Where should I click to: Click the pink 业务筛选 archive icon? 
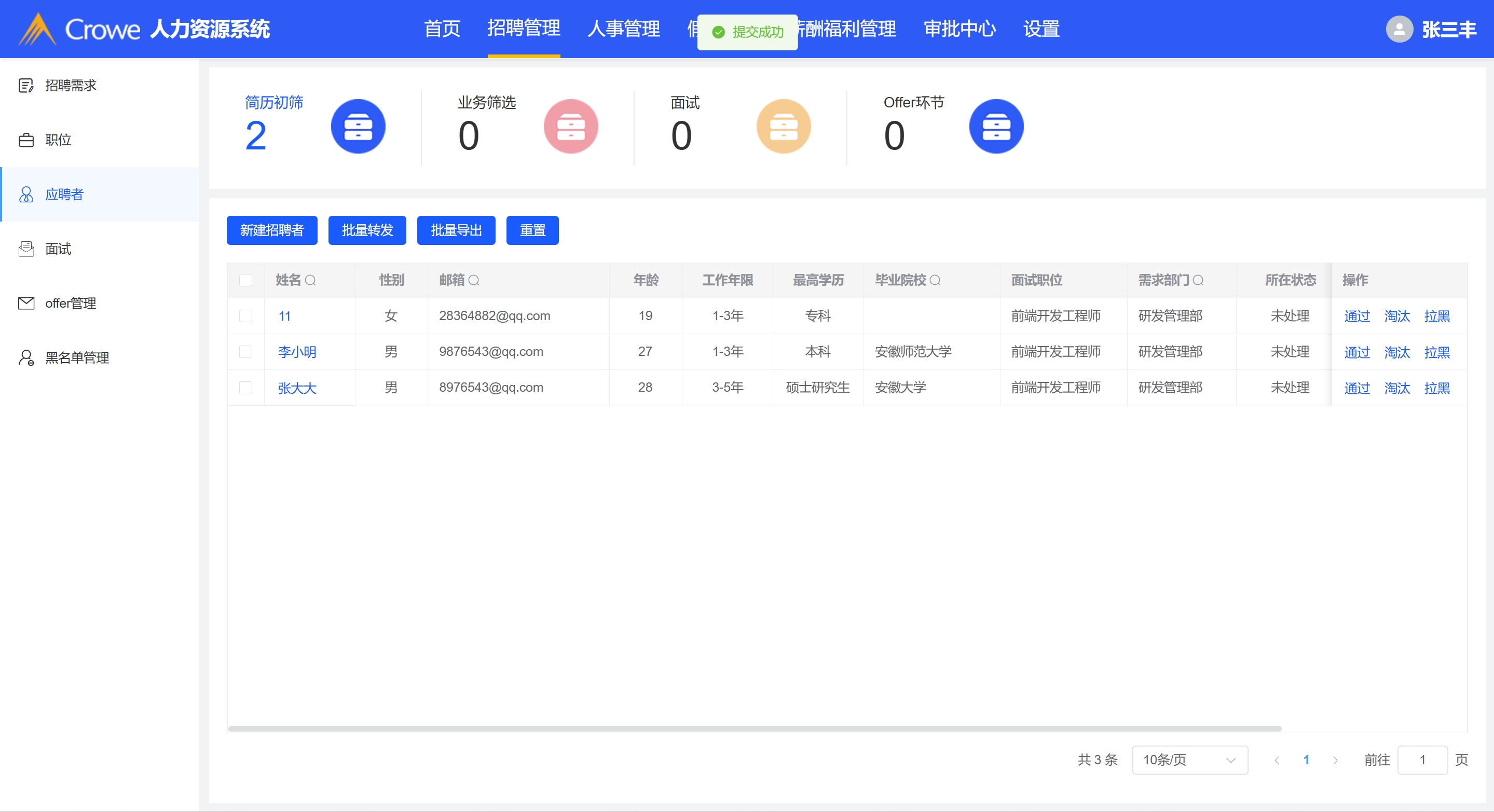pyautogui.click(x=571, y=127)
